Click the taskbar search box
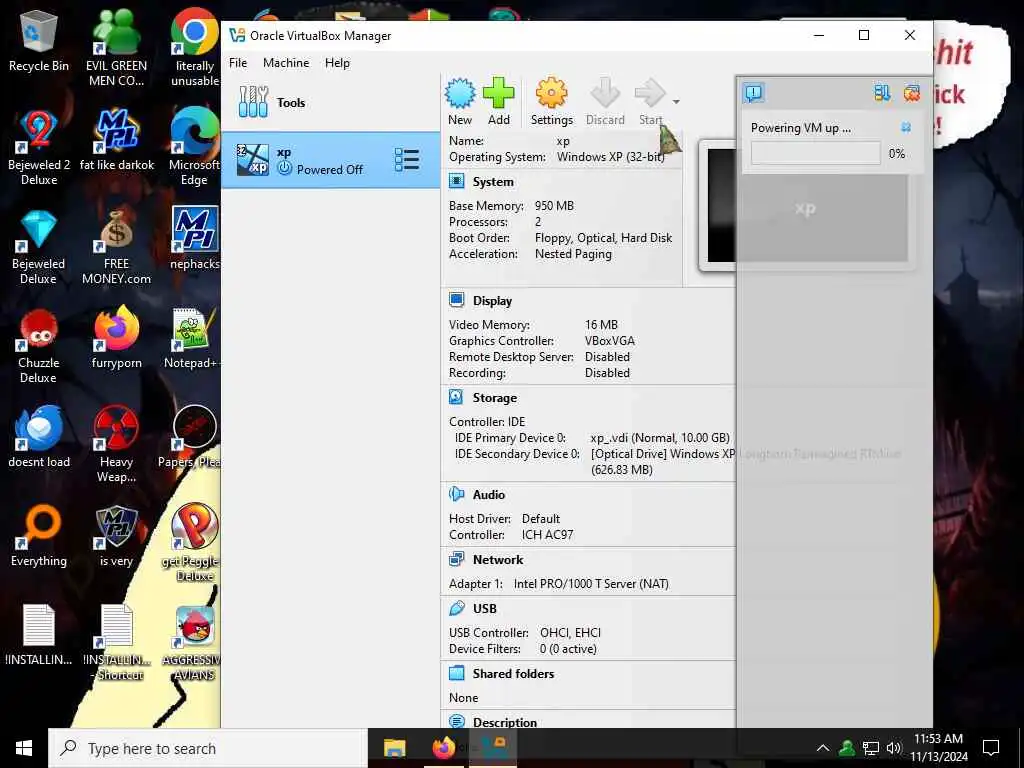Screen dimensions: 1024x768 pos(208,748)
